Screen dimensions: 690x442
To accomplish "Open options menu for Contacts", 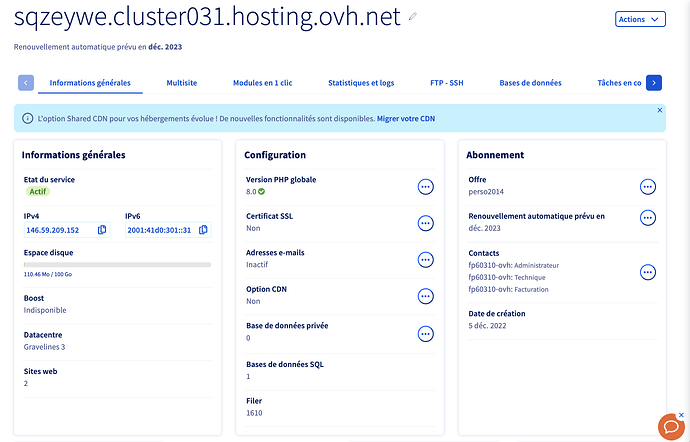I will coord(648,272).
